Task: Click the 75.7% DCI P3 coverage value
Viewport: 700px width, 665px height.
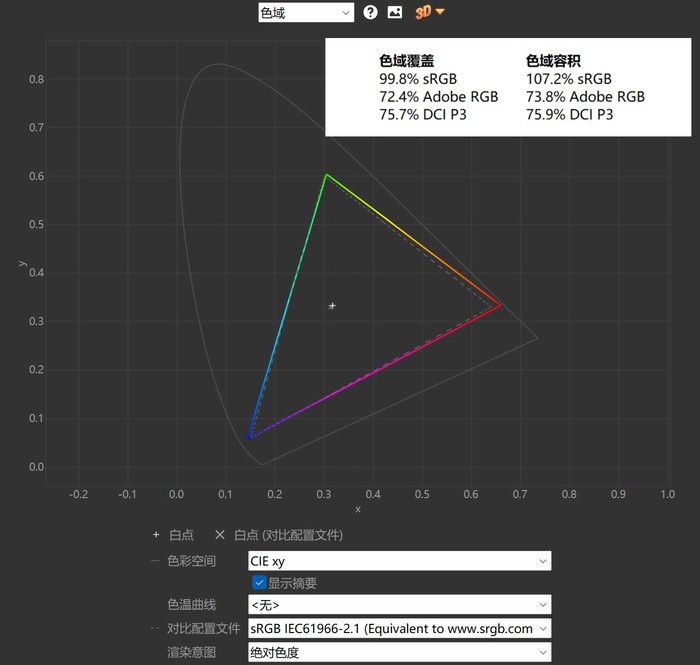Action: pyautogui.click(x=423, y=115)
